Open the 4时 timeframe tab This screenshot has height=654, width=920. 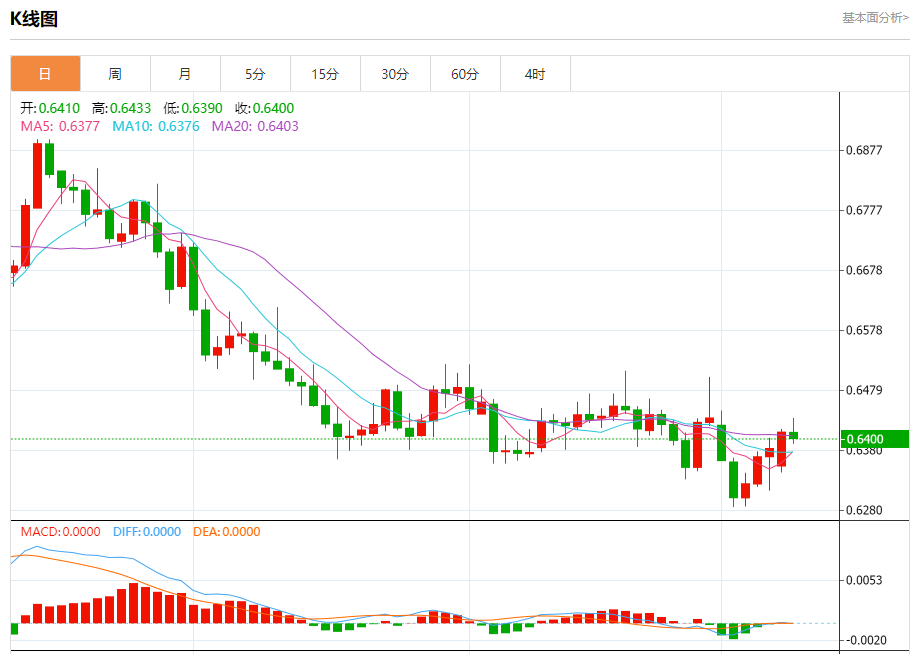click(535, 74)
